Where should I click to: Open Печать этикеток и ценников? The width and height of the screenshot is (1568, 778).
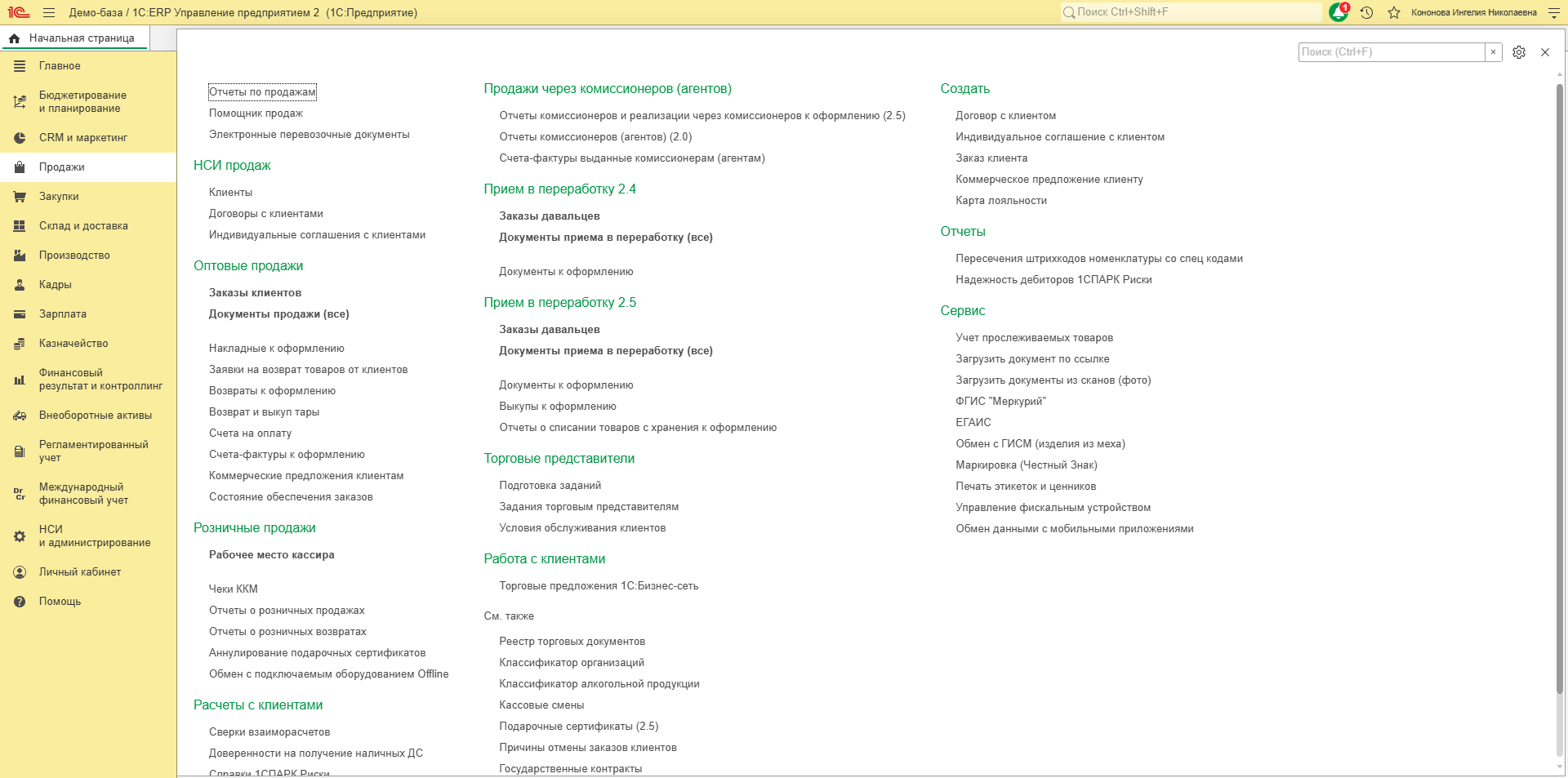pyautogui.click(x=1026, y=487)
